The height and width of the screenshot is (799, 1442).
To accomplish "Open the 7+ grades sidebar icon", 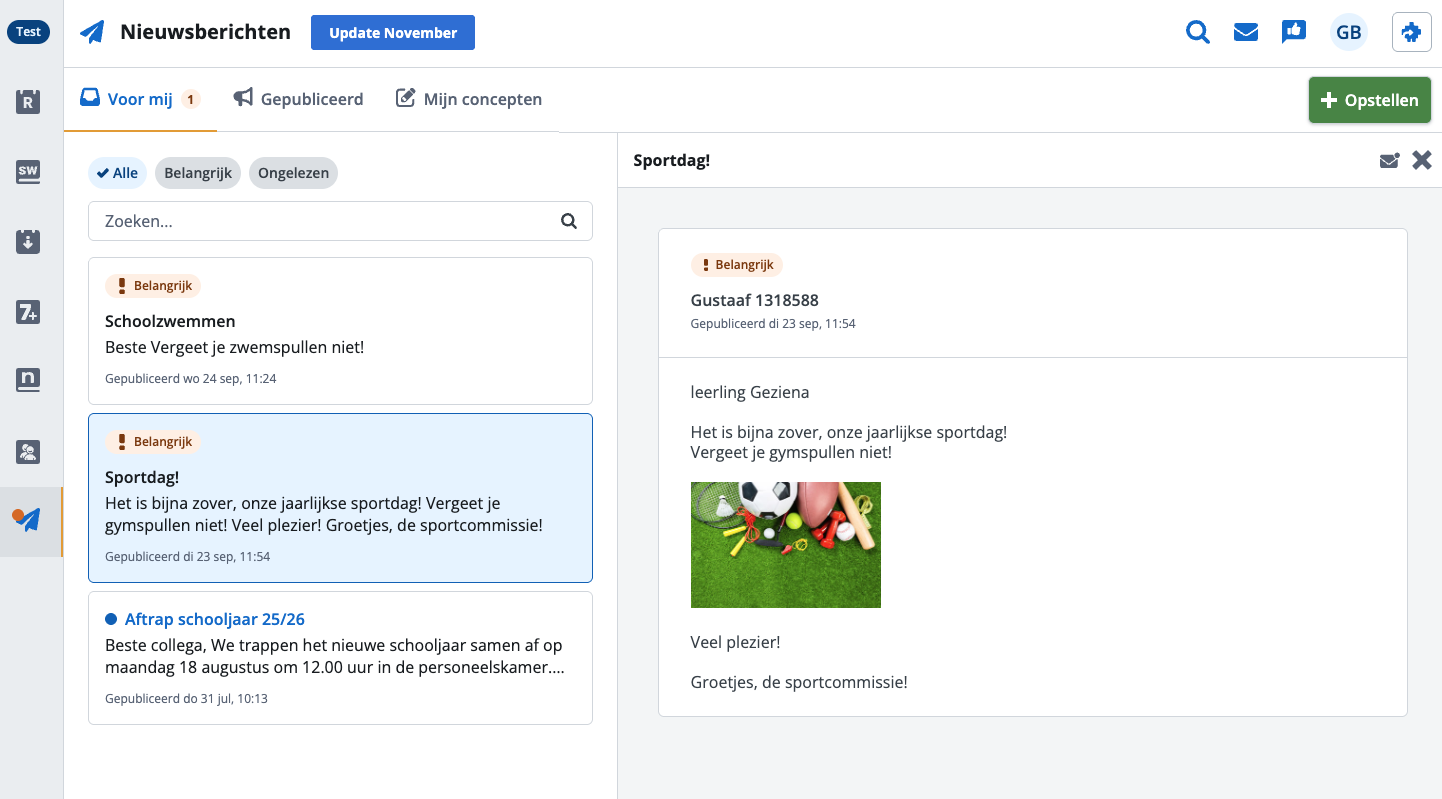I will click(28, 312).
